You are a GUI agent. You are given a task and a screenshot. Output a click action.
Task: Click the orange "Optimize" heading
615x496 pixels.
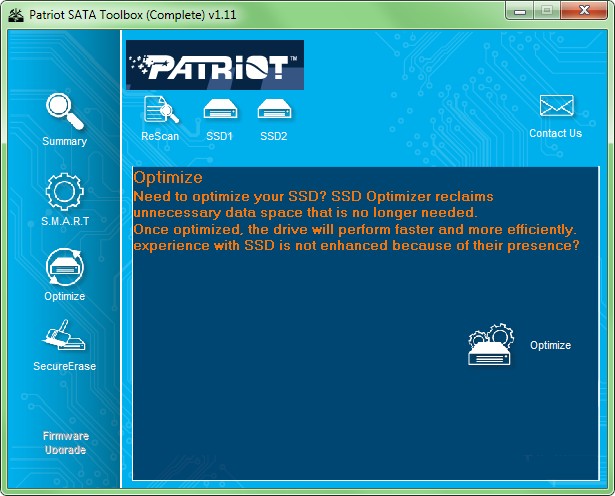pos(168,177)
